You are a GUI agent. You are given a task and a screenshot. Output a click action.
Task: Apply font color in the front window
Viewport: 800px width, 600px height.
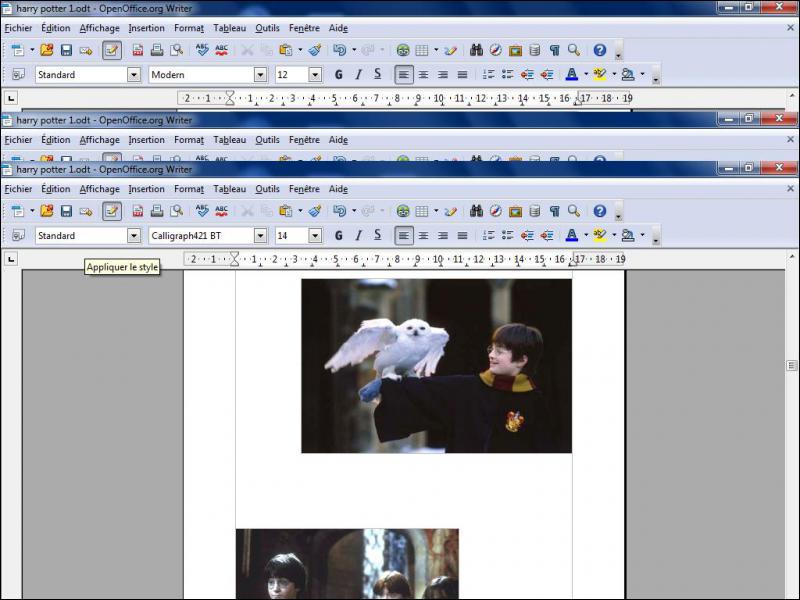572,235
